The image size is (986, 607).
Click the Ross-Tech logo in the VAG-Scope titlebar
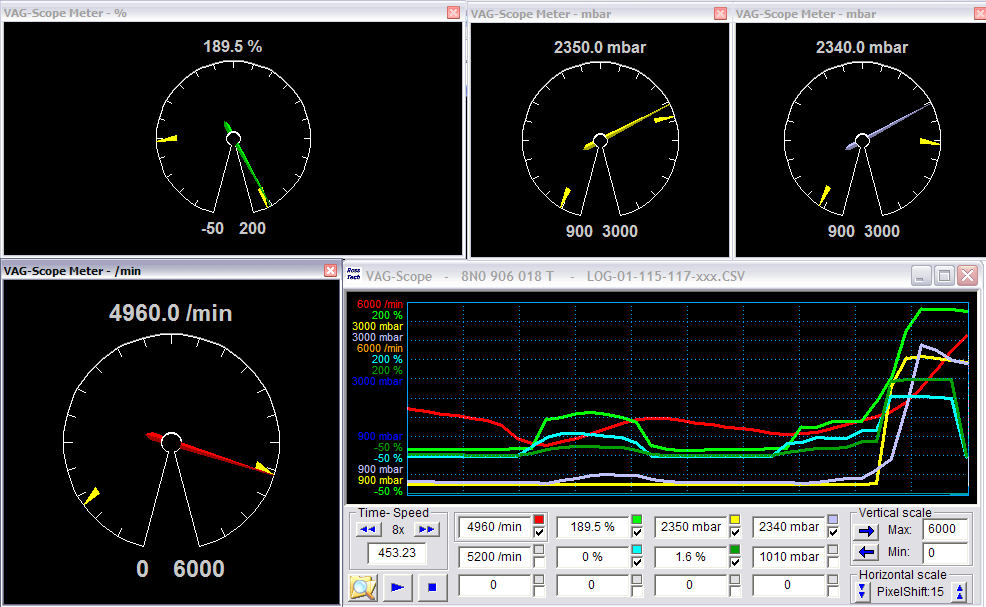pos(356,276)
